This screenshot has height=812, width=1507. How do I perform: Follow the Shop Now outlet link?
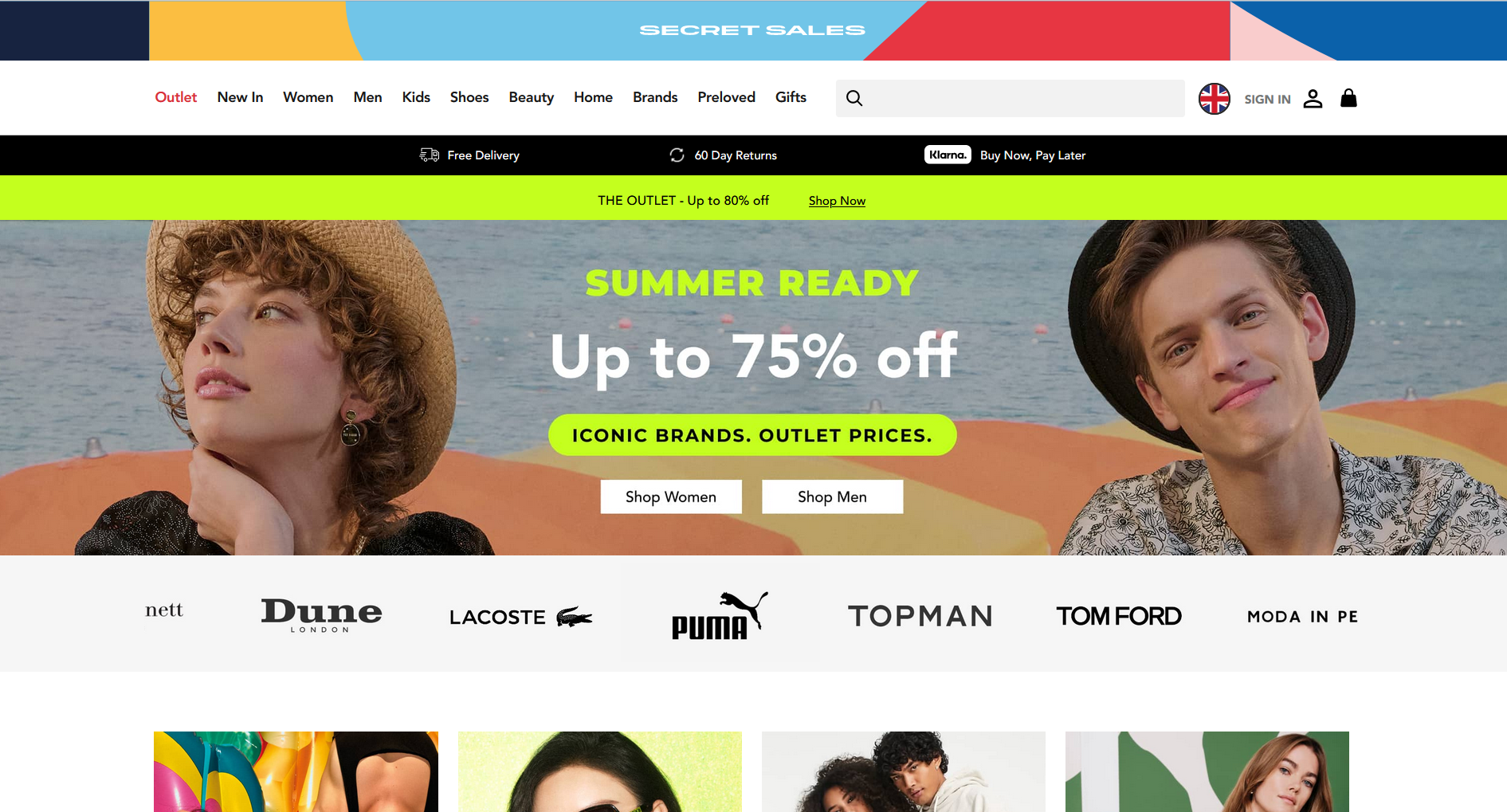837,201
